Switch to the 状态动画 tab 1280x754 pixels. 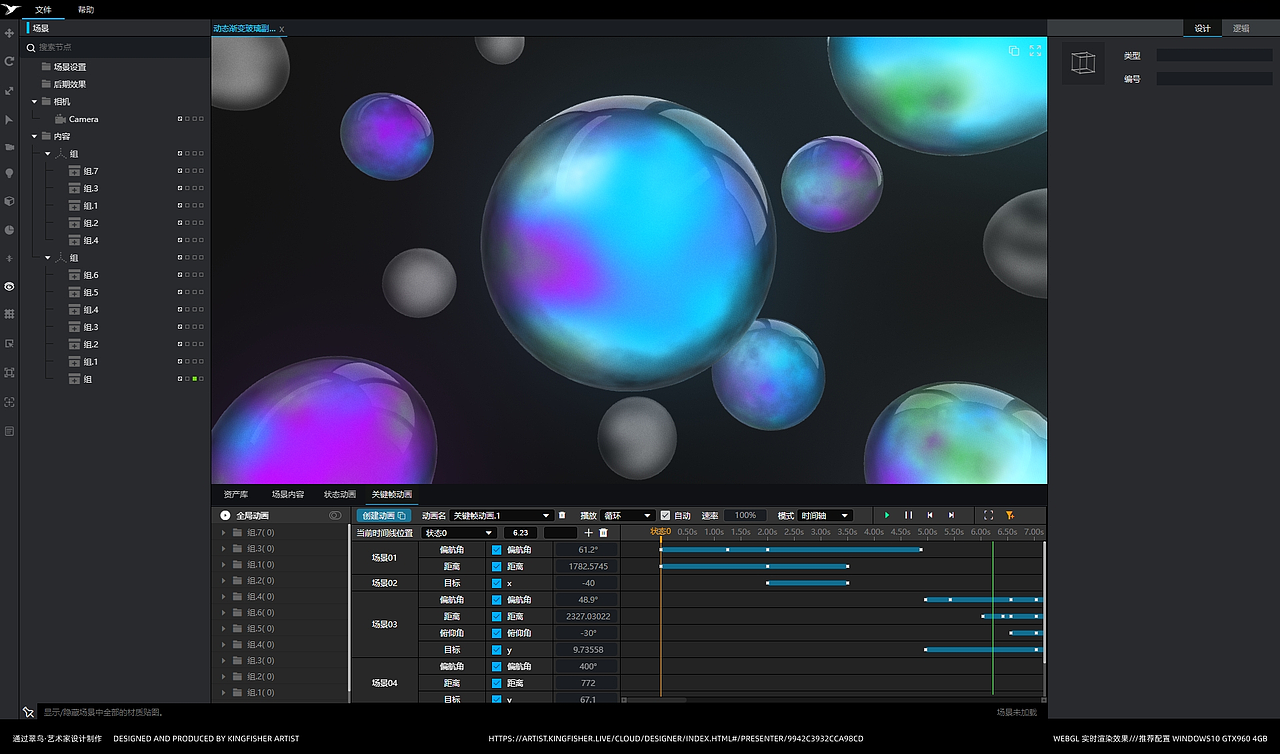(x=340, y=494)
